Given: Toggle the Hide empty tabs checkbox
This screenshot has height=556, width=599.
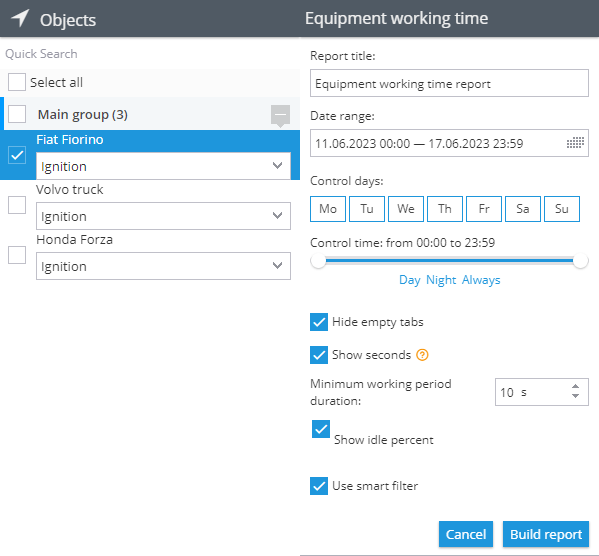Looking at the screenshot, I should (319, 322).
